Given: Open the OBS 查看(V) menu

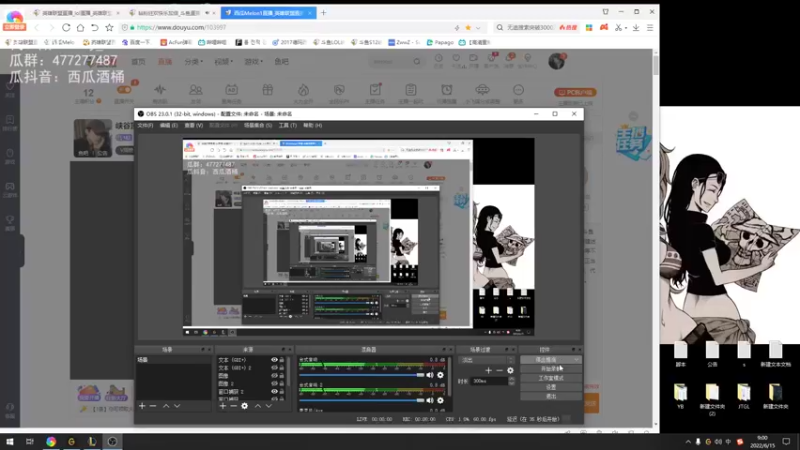Looking at the screenshot, I should coord(193,126).
